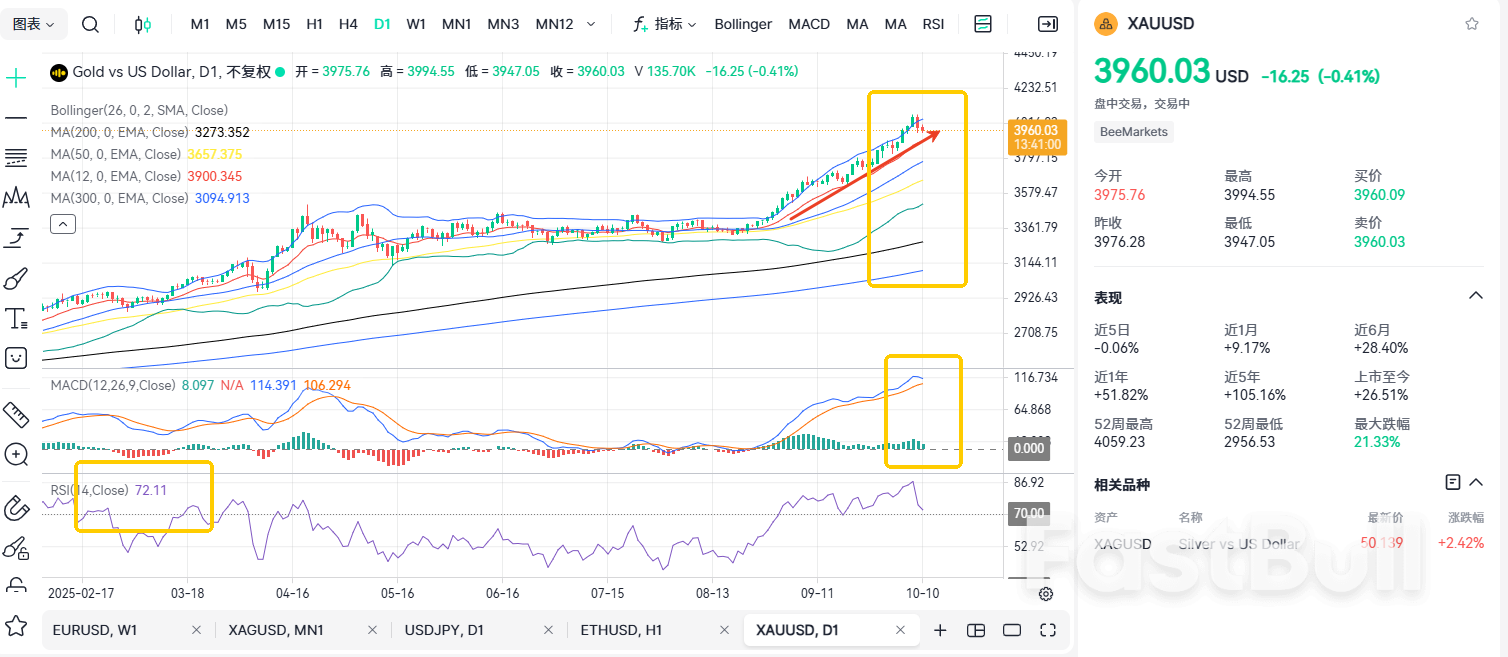The image size is (1508, 657).
Task: Toggle the multi-chart split layout view
Action: pos(976,630)
